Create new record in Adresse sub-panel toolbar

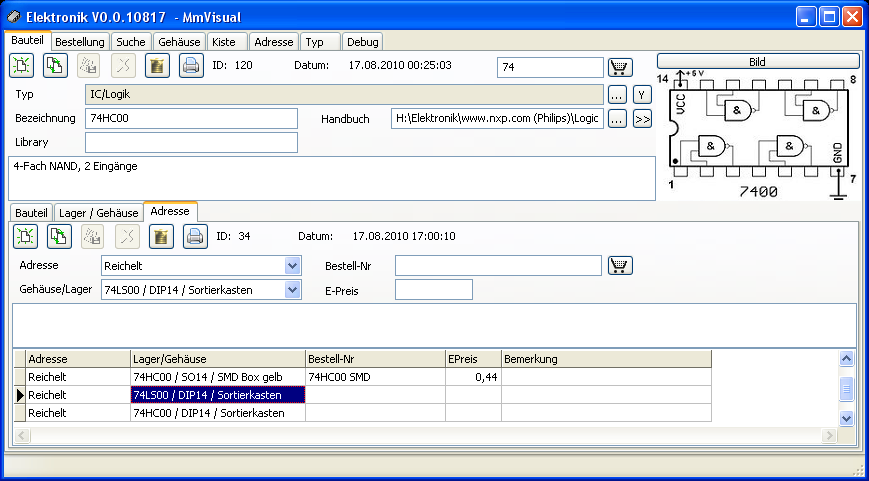pyautogui.click(x=25, y=237)
